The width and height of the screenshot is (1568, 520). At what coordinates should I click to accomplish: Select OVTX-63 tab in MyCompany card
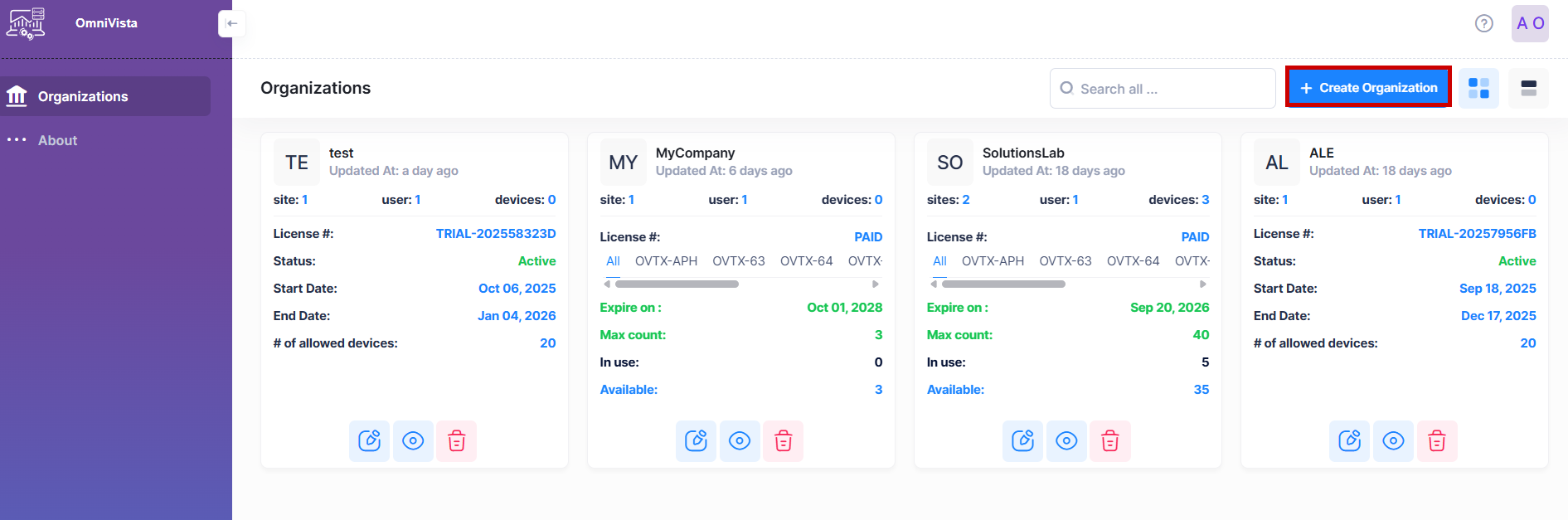click(x=739, y=261)
